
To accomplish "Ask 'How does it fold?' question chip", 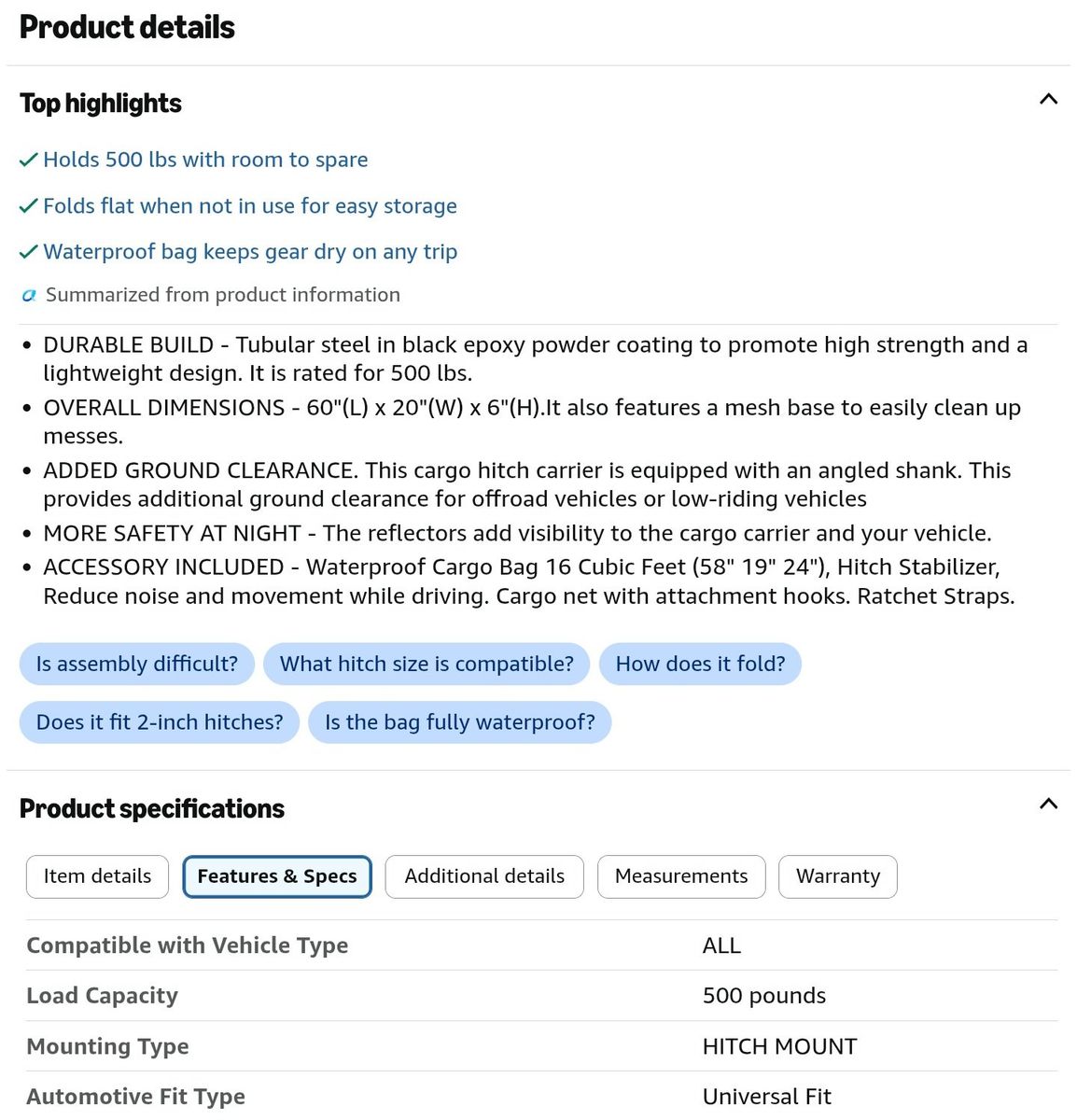I will coord(700,664).
